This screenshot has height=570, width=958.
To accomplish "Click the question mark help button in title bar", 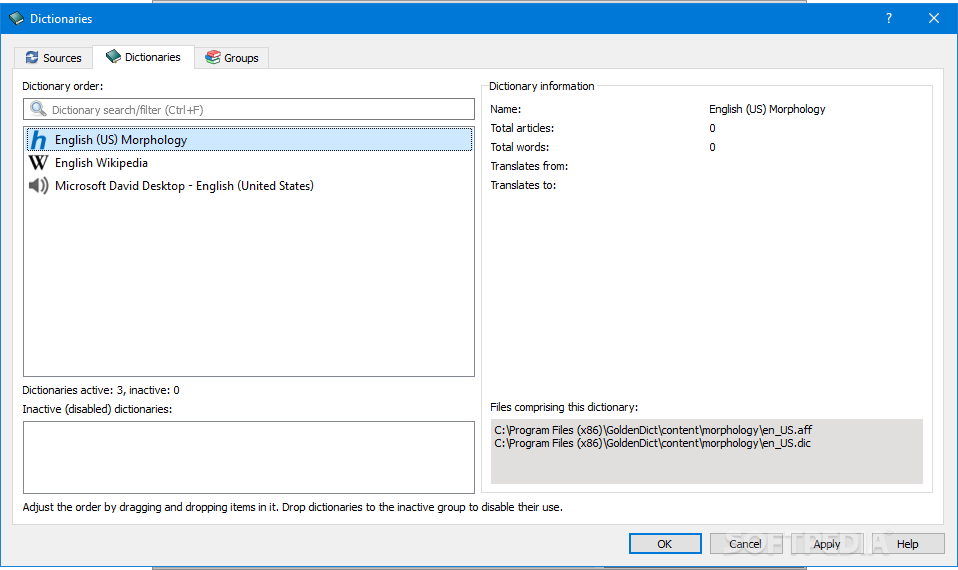I will 889,18.
